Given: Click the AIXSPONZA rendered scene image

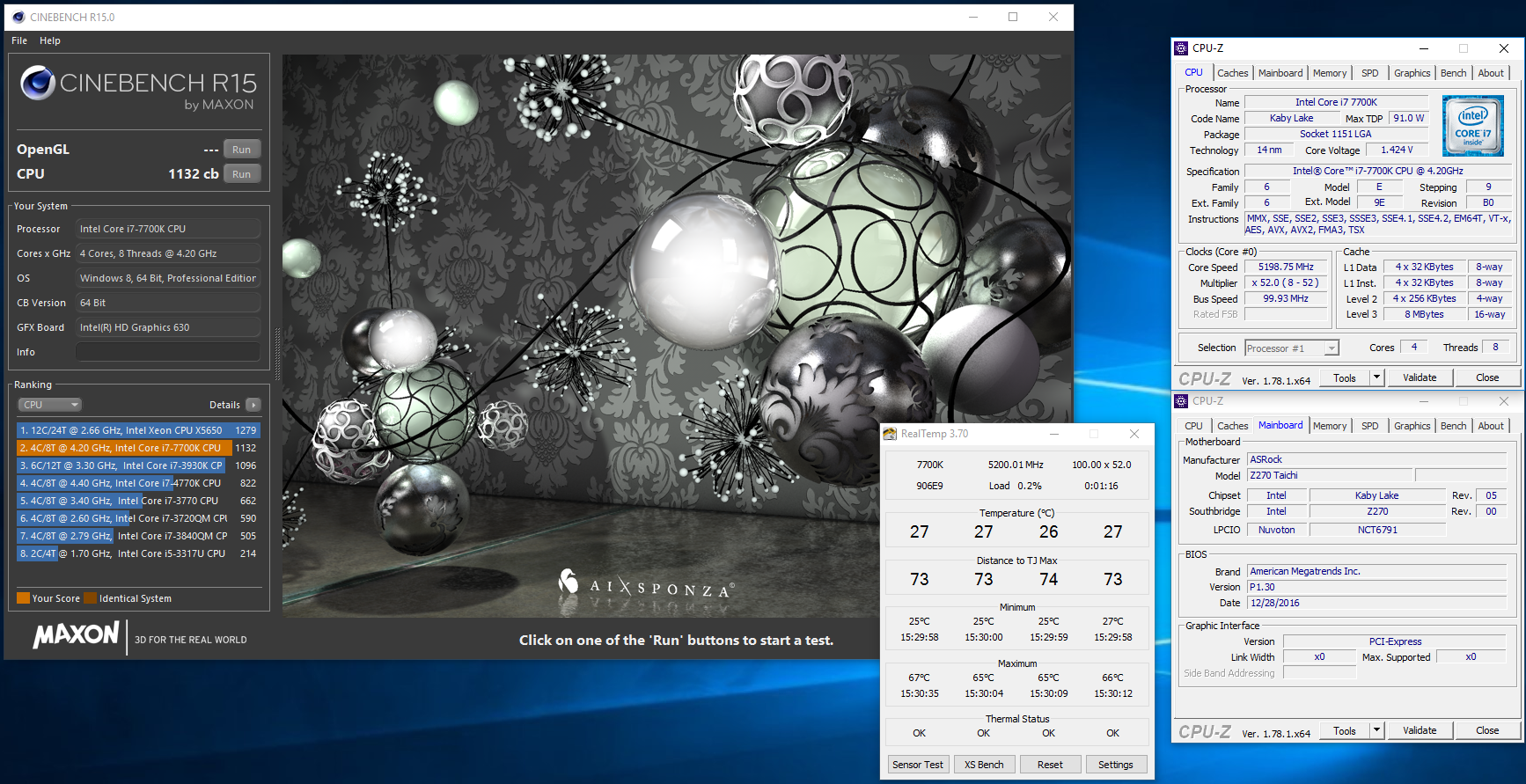Looking at the screenshot, I should 678,335.
